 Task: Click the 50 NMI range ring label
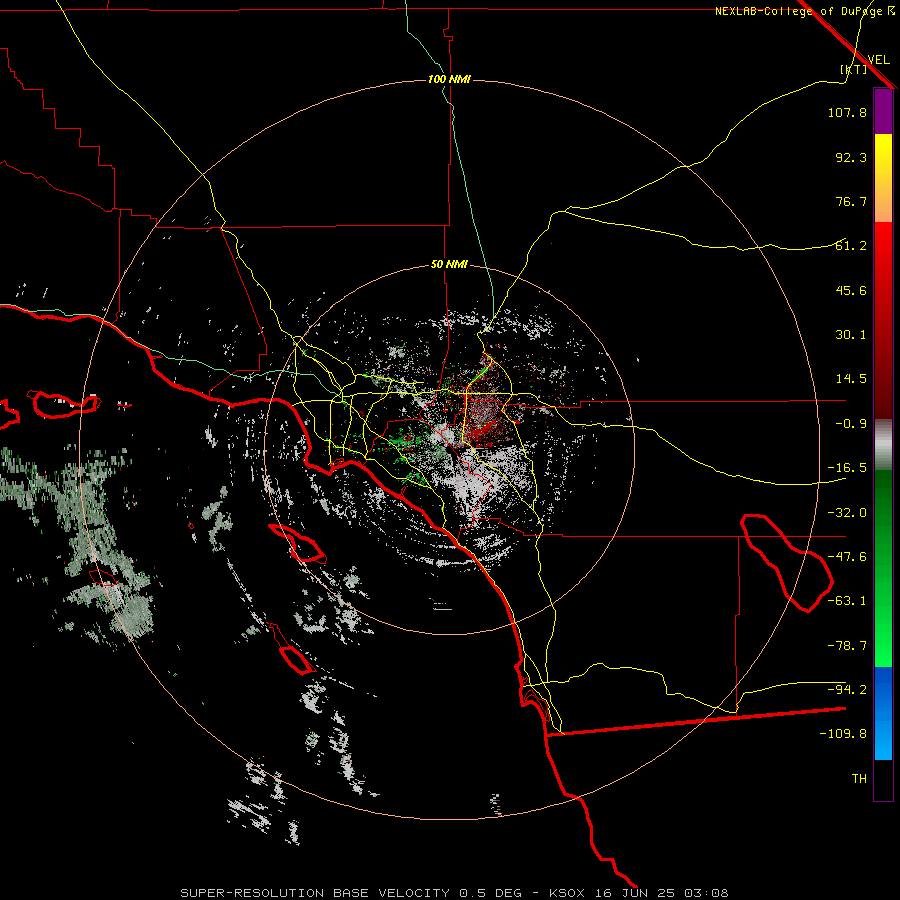tap(449, 265)
